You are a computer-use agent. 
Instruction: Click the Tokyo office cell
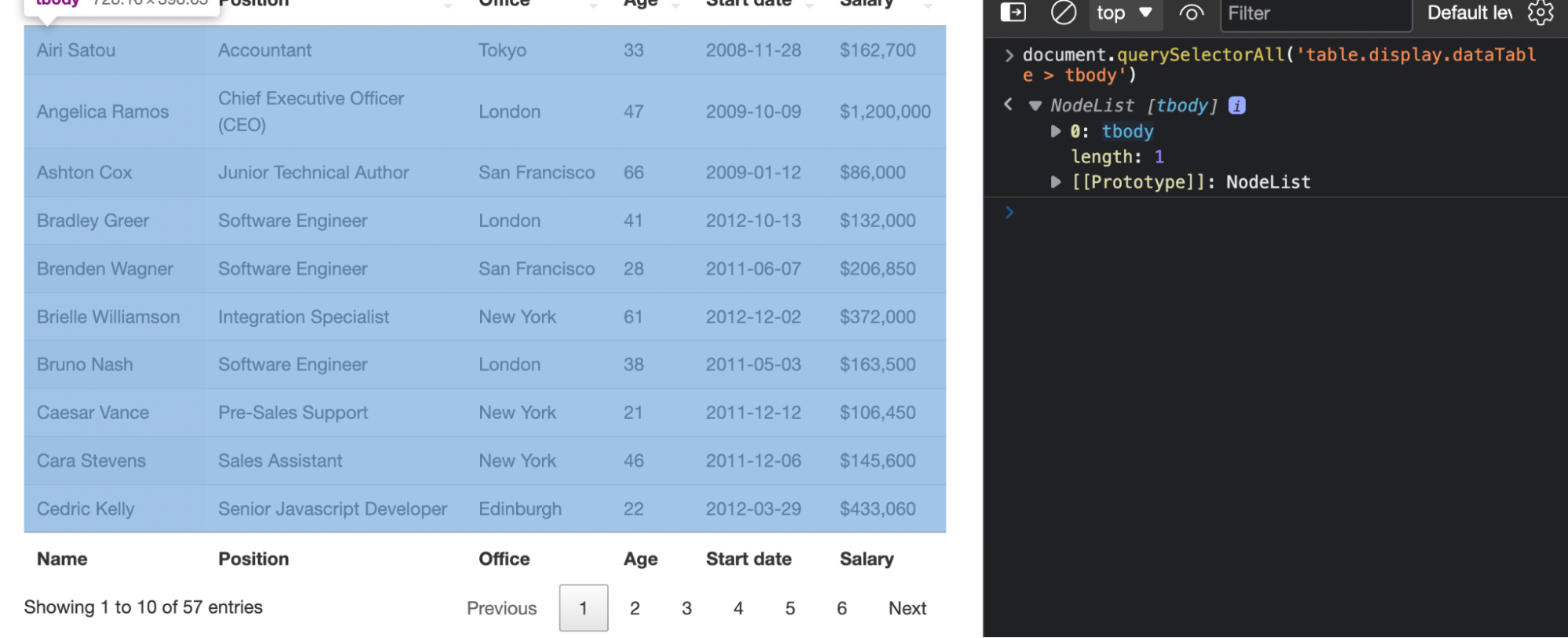pos(539,50)
